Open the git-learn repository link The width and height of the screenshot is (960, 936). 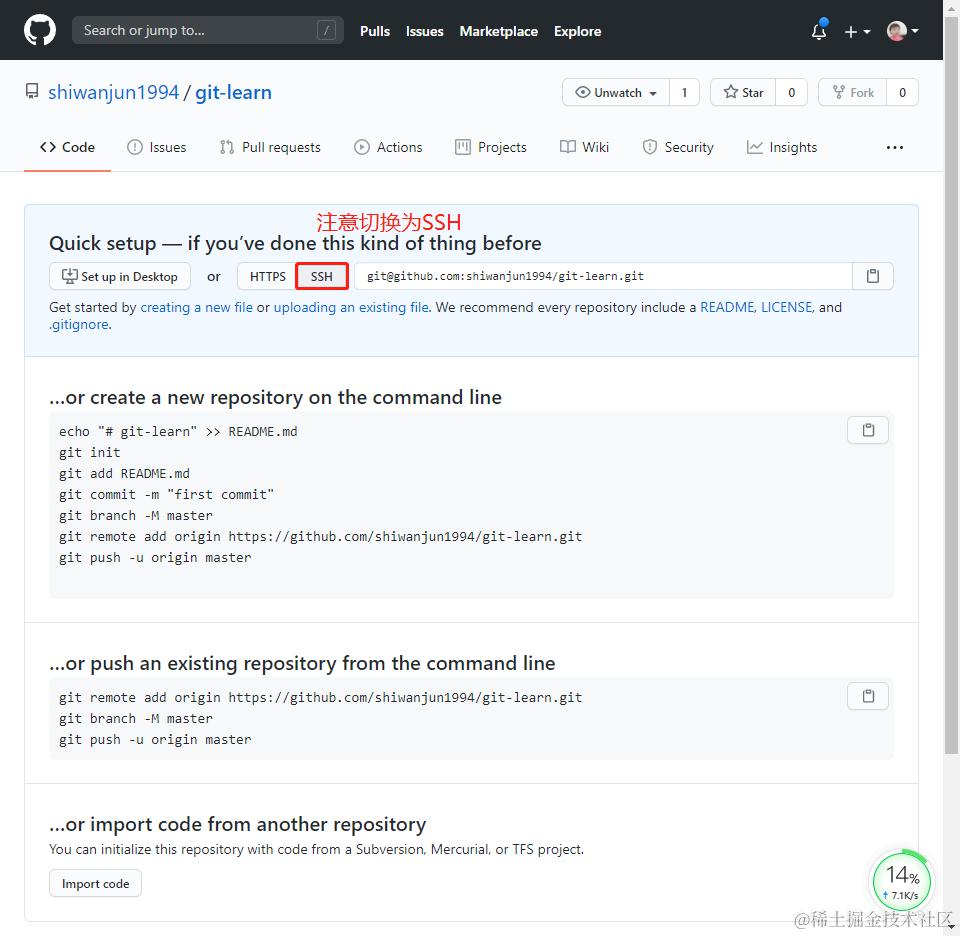pos(233,92)
